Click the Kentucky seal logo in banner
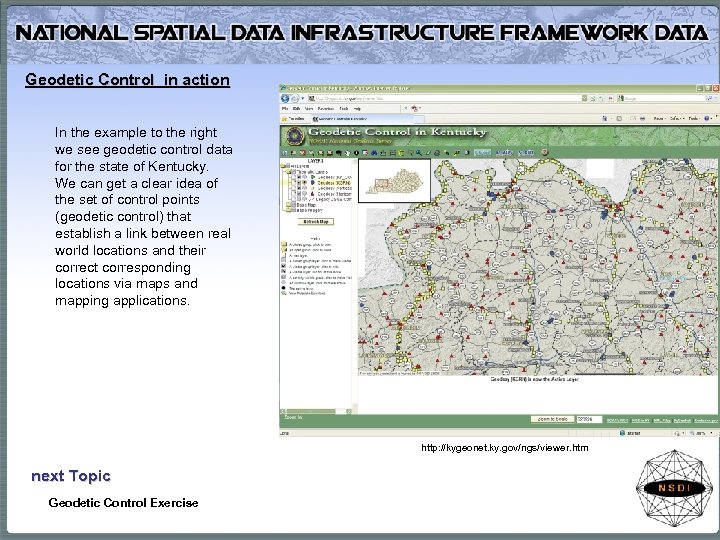 [295, 136]
